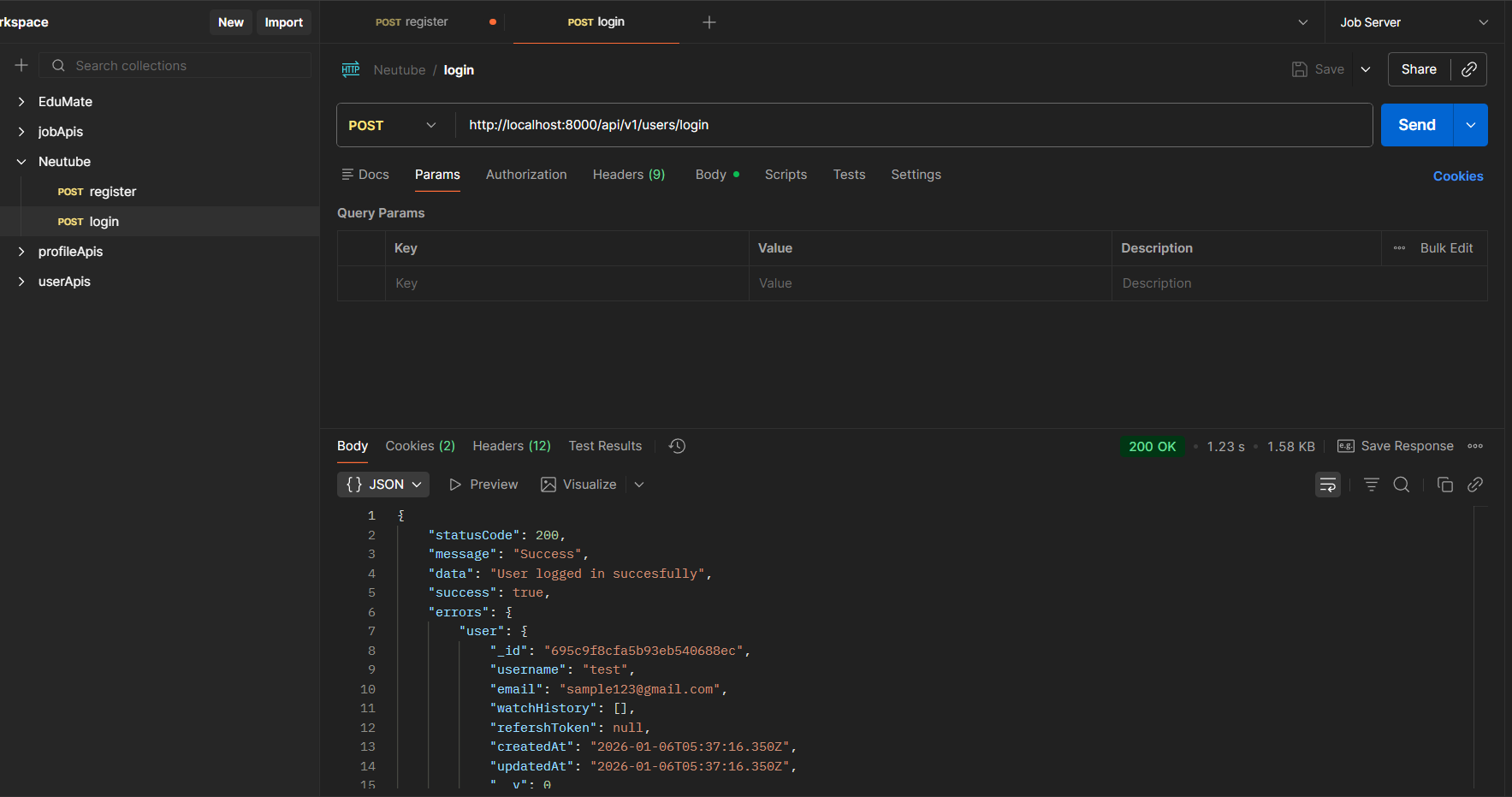The image size is (1512, 797).
Task: Expand the userApis collection
Action: (21, 282)
